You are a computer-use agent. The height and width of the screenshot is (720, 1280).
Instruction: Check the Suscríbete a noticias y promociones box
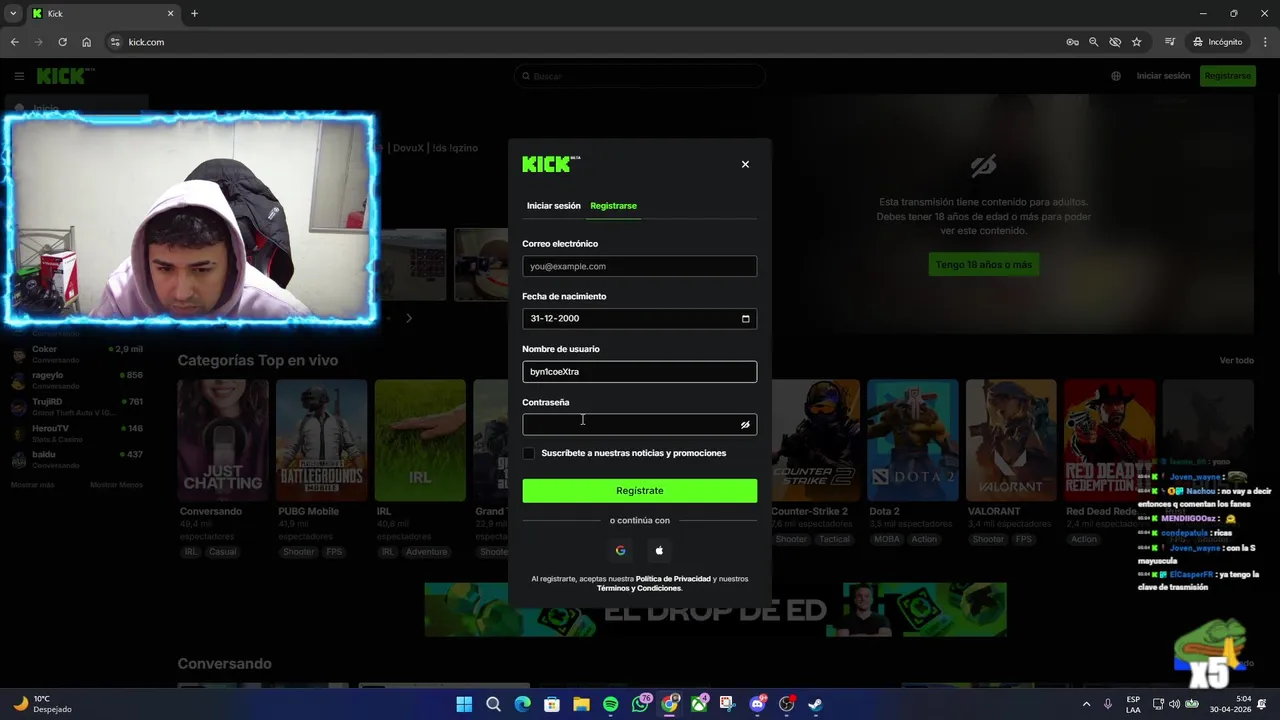point(529,453)
